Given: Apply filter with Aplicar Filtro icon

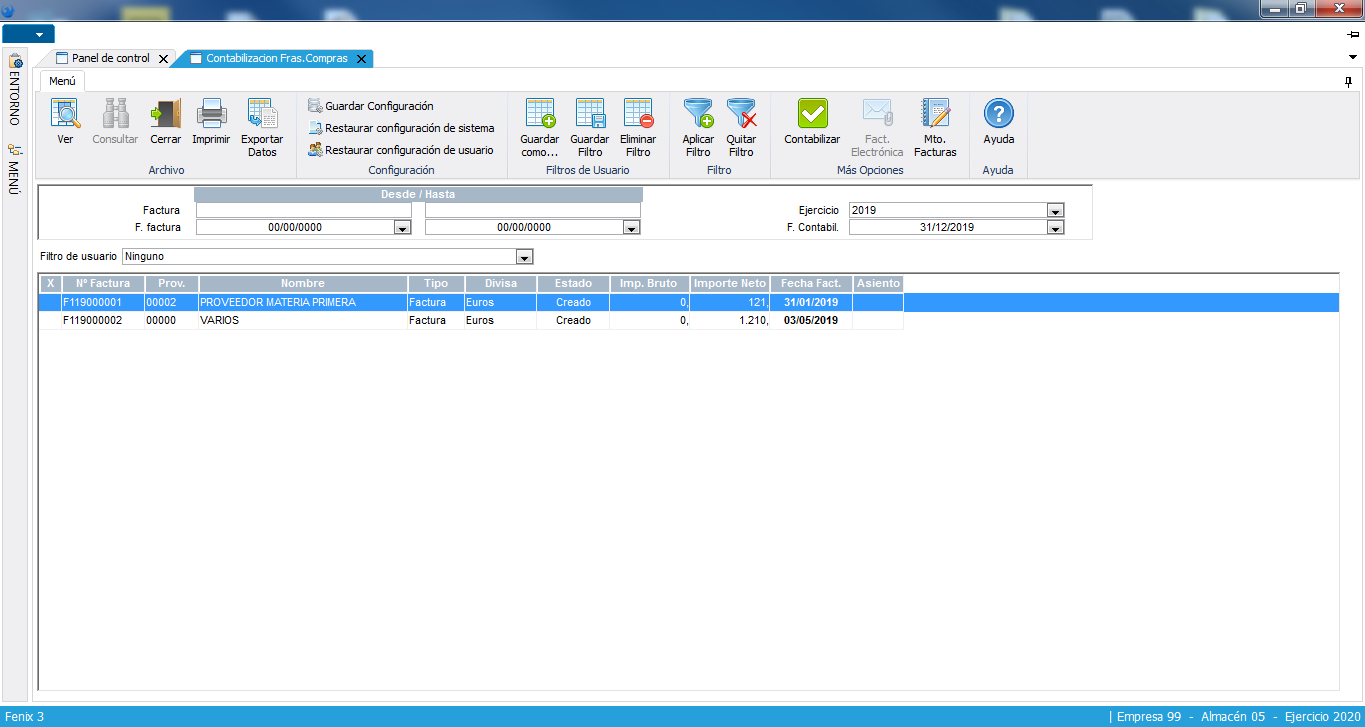Looking at the screenshot, I should click(x=698, y=114).
